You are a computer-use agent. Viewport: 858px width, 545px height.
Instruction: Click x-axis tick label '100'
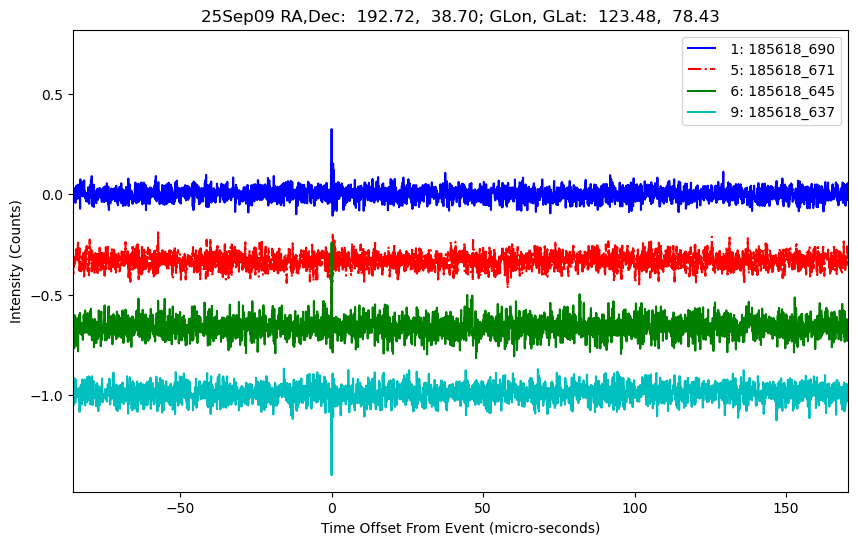(635, 508)
